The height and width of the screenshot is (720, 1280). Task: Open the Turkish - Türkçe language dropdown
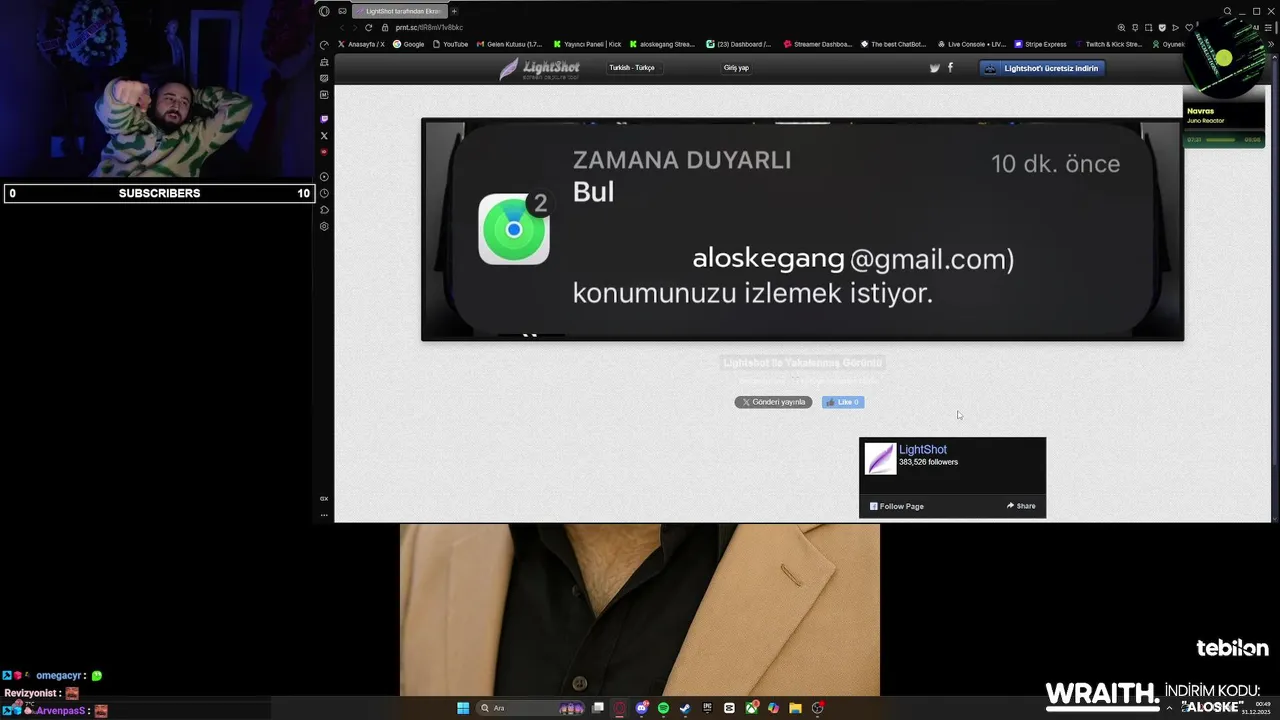[632, 68]
